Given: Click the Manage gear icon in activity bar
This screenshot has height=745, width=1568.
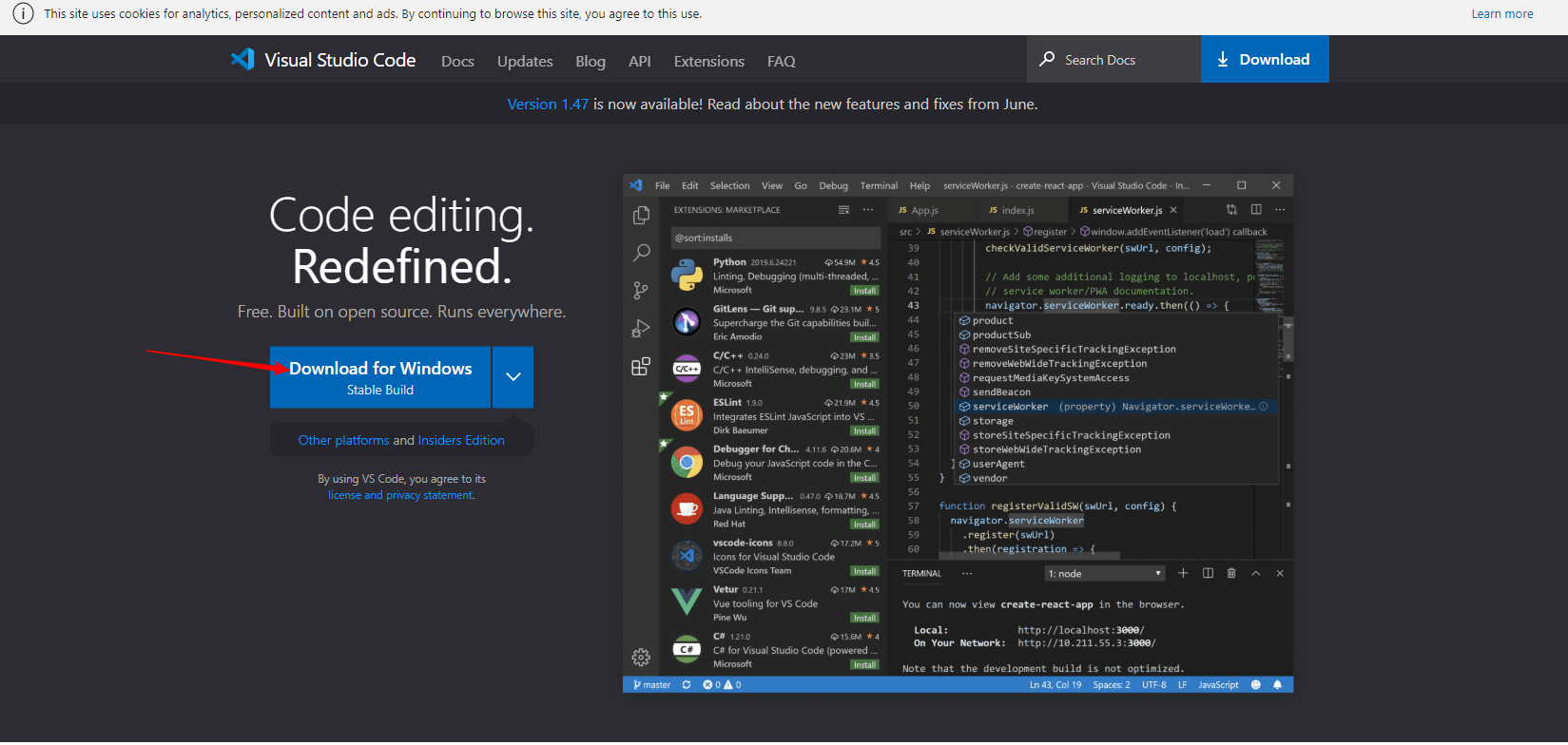Looking at the screenshot, I should coord(641,657).
